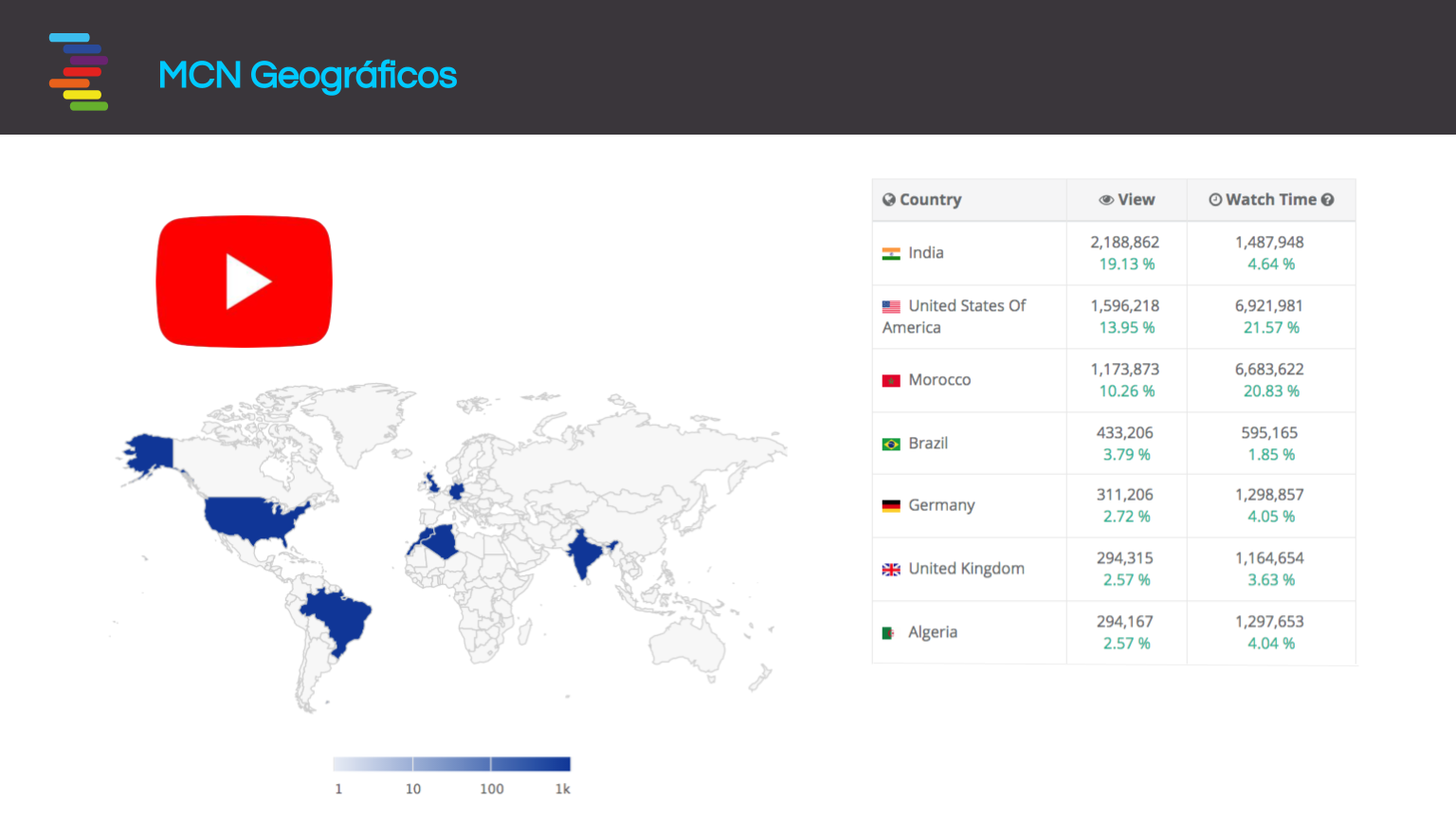Sort table by View header

point(1126,200)
